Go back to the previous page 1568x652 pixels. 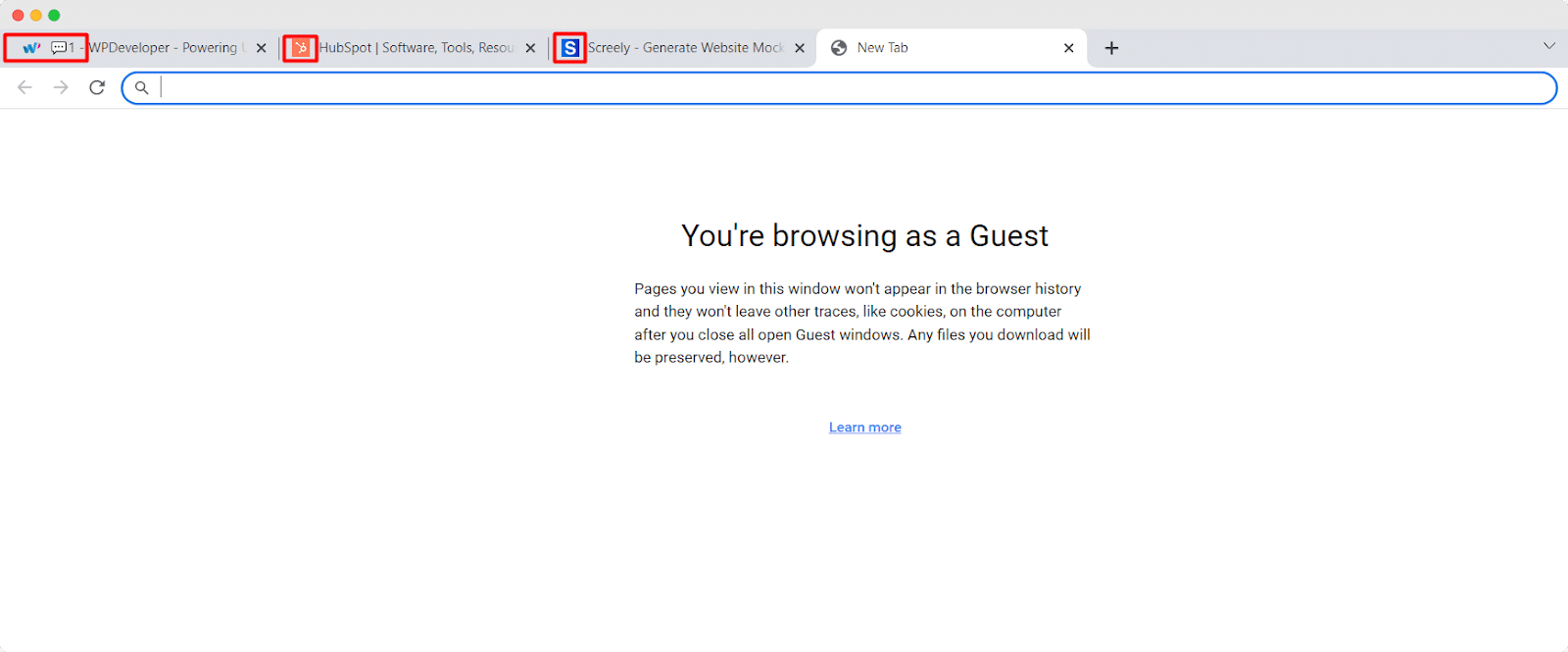click(x=25, y=88)
